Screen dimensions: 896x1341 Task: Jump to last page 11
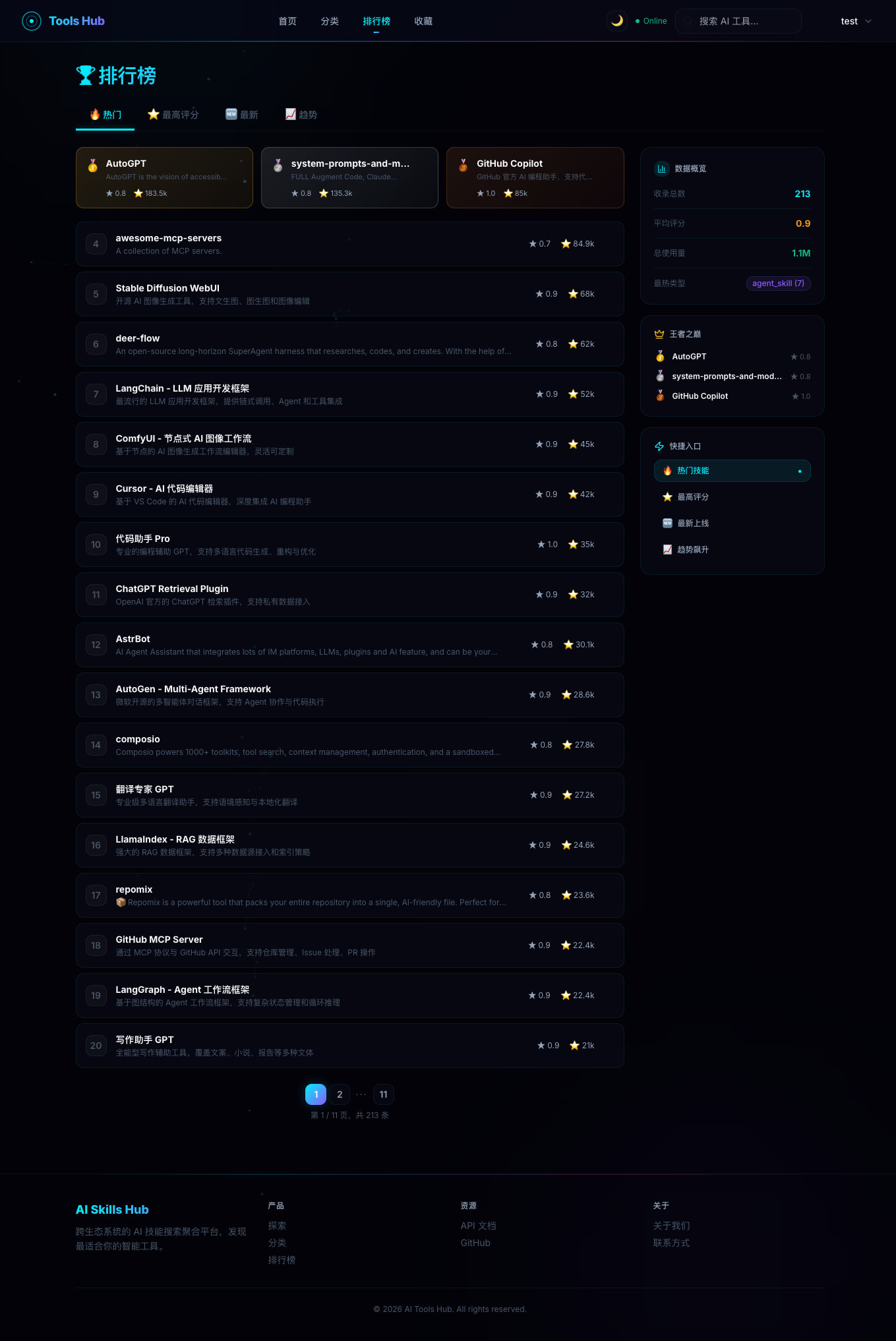tap(383, 1094)
